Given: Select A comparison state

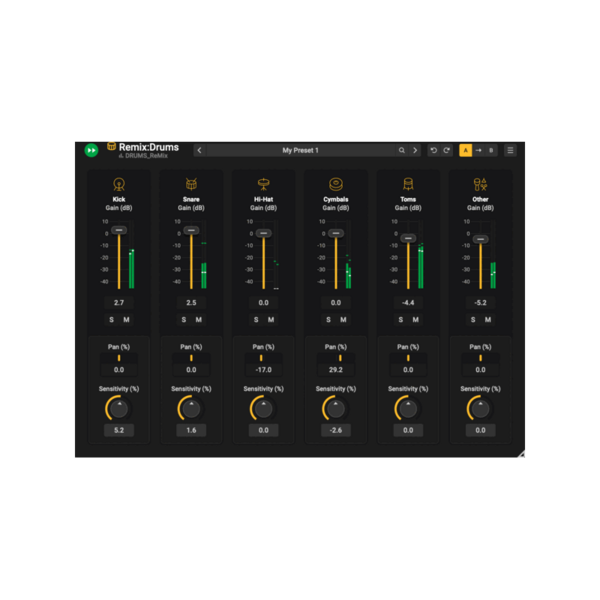Looking at the screenshot, I should pyautogui.click(x=465, y=150).
